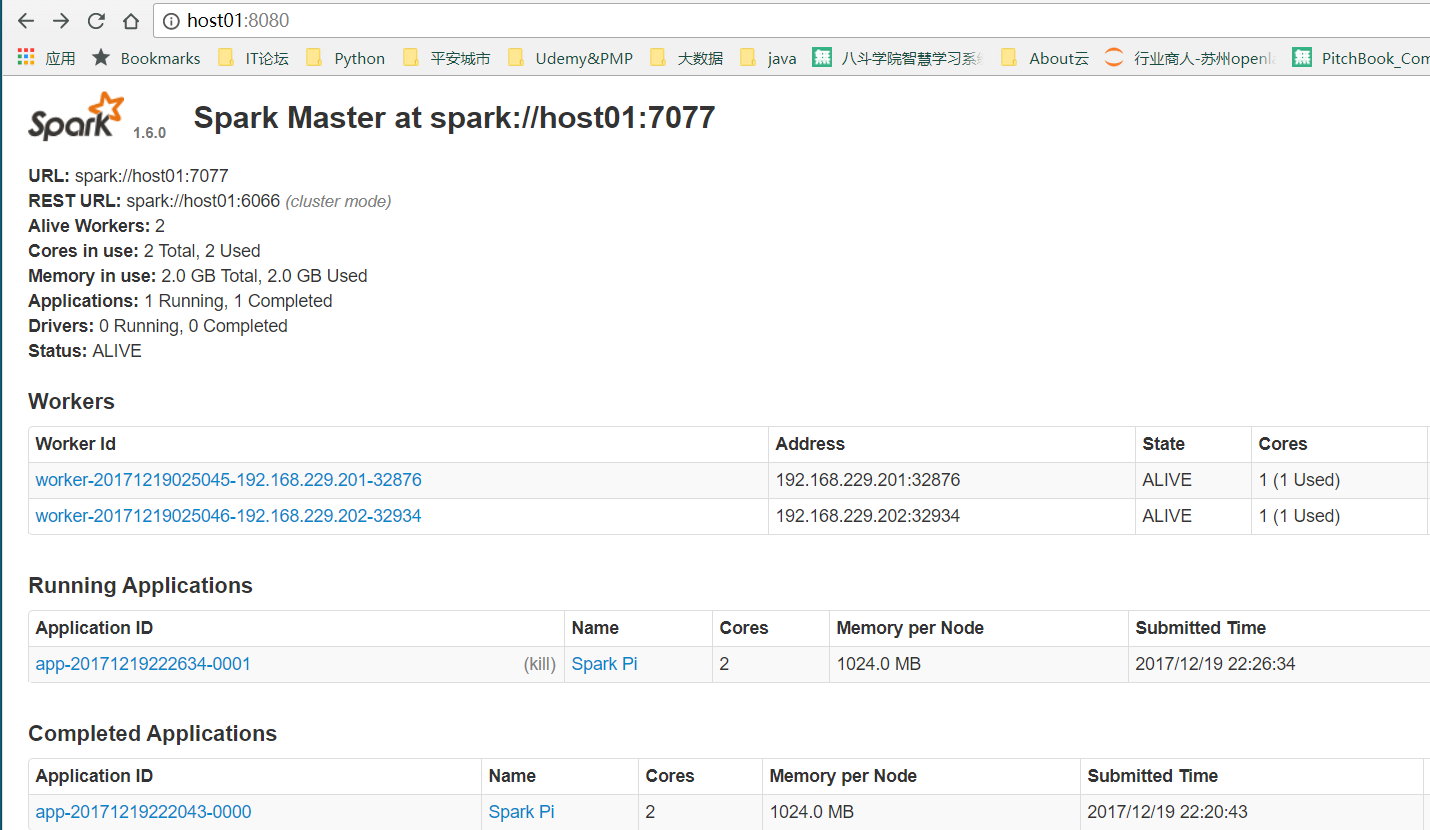Click the Spark Master page title

[x=454, y=118]
